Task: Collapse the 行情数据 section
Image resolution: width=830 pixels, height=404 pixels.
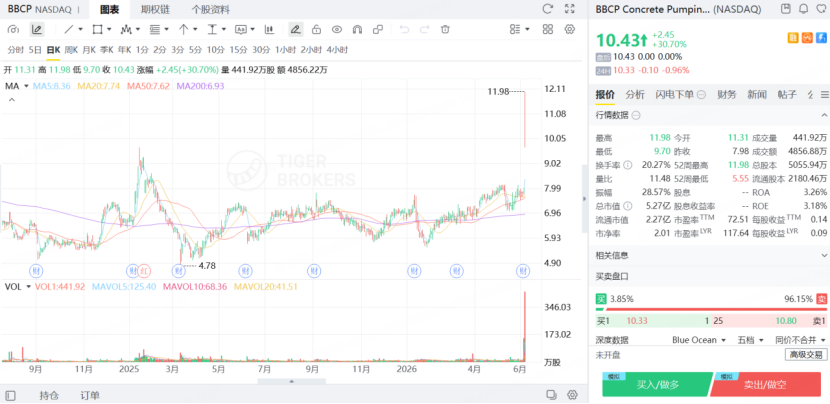Action: pos(824,115)
